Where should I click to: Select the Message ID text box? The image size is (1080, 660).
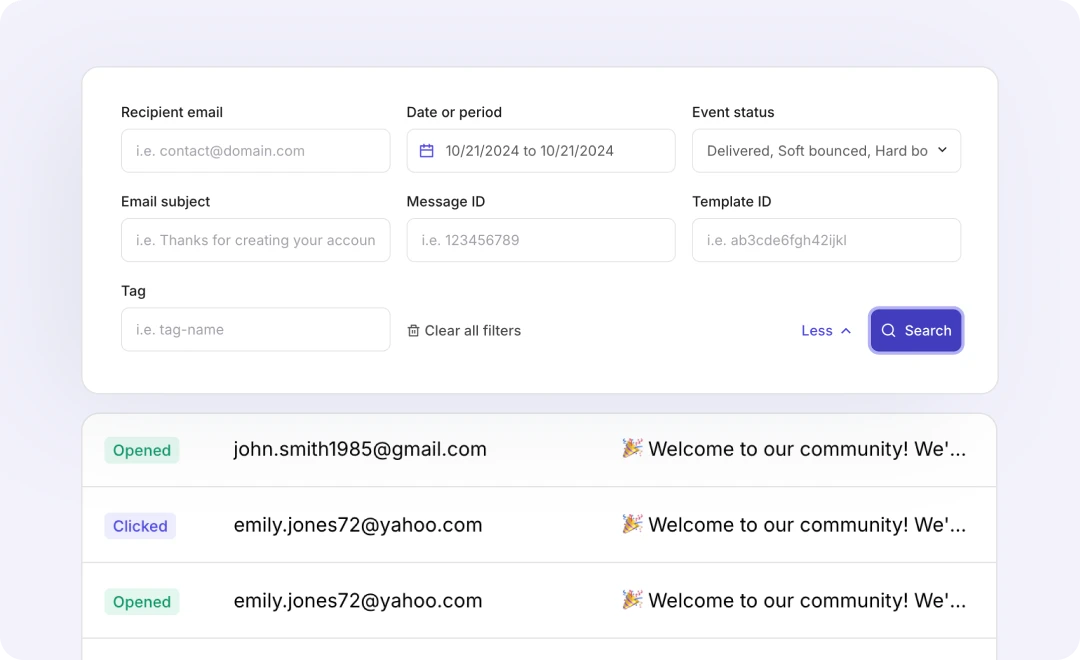point(540,240)
